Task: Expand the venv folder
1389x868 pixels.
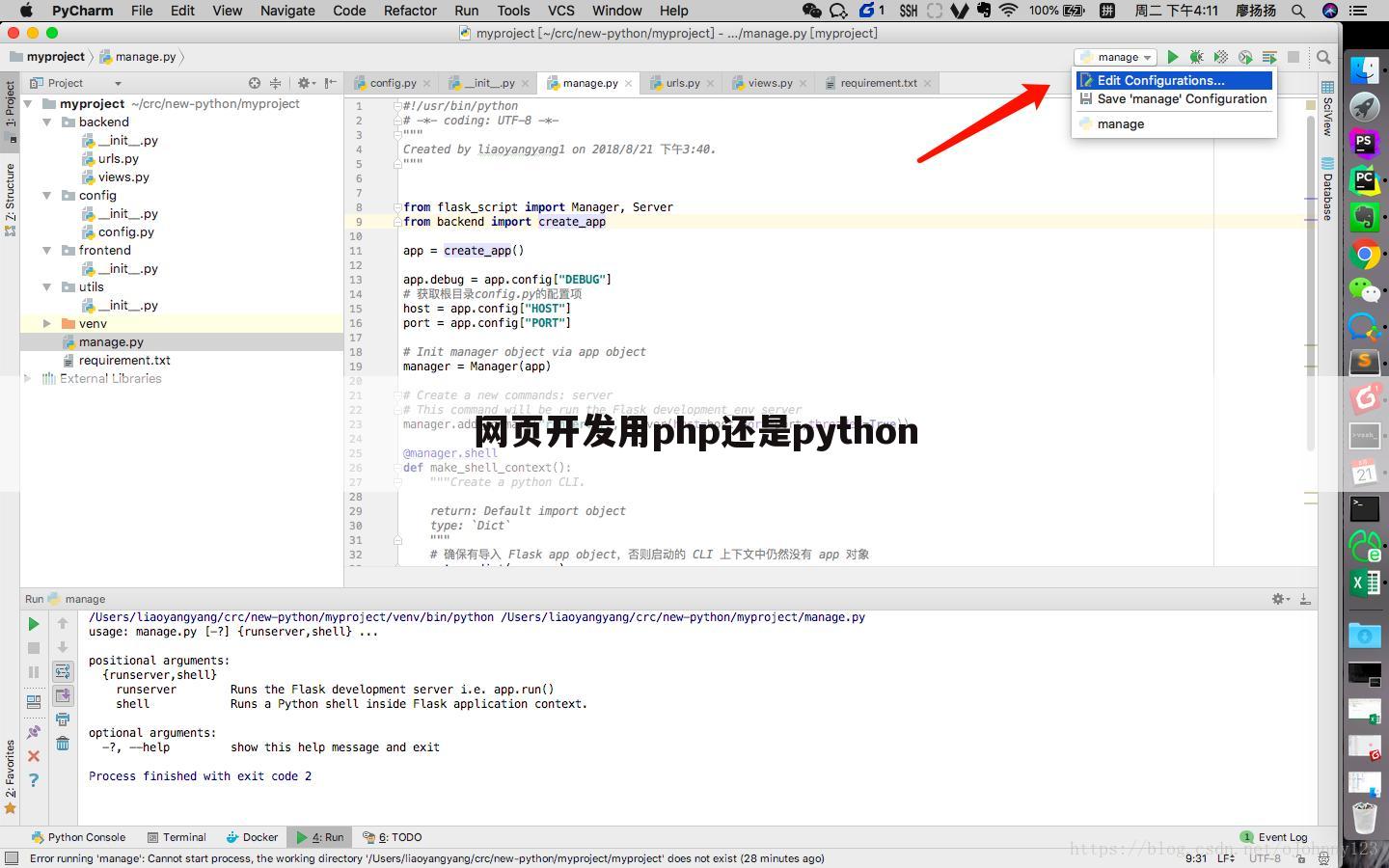Action: click(x=46, y=323)
